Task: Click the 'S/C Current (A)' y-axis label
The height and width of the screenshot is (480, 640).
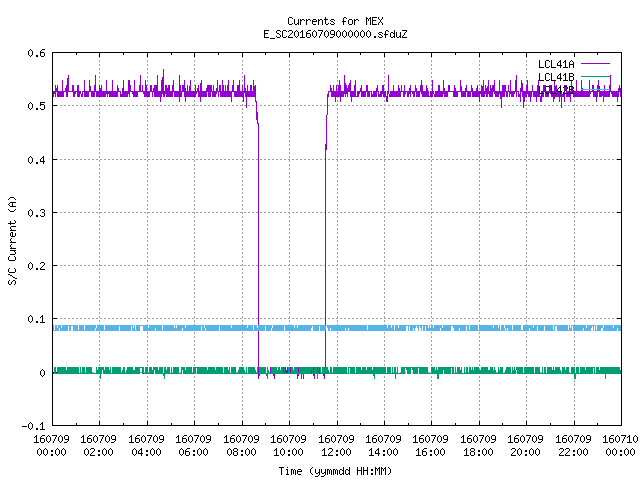Action: tap(12, 240)
